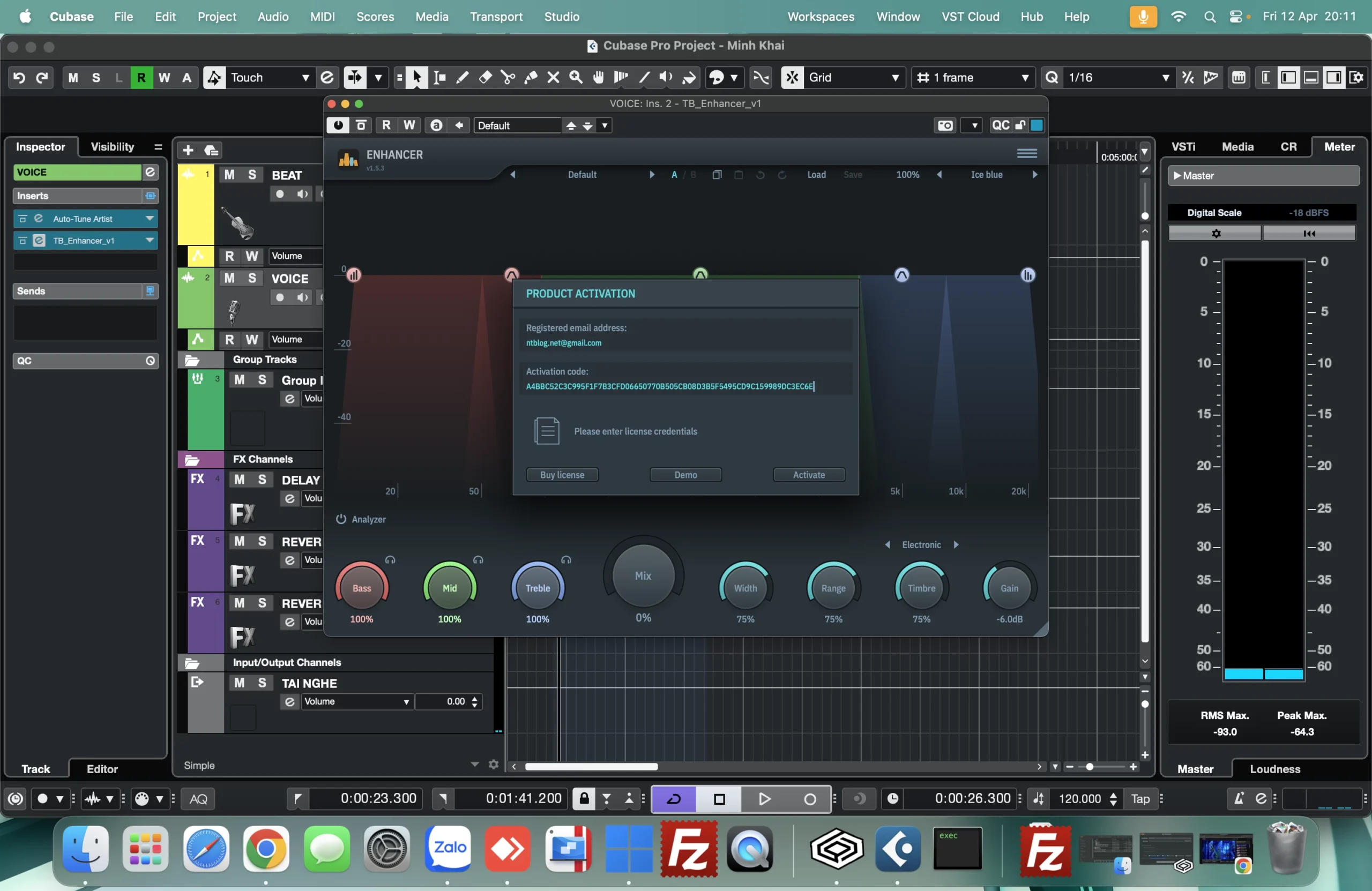Screen dimensions: 1372x891
Task: Click the QC button in plugin header
Action: 1000,125
